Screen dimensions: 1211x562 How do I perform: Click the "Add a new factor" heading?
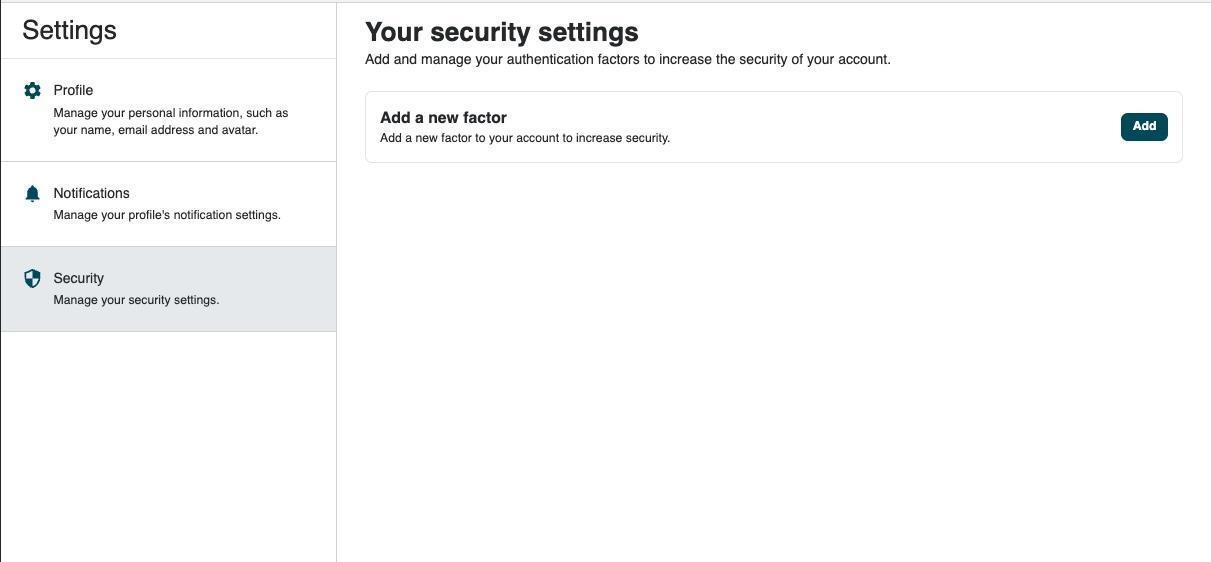coord(443,118)
